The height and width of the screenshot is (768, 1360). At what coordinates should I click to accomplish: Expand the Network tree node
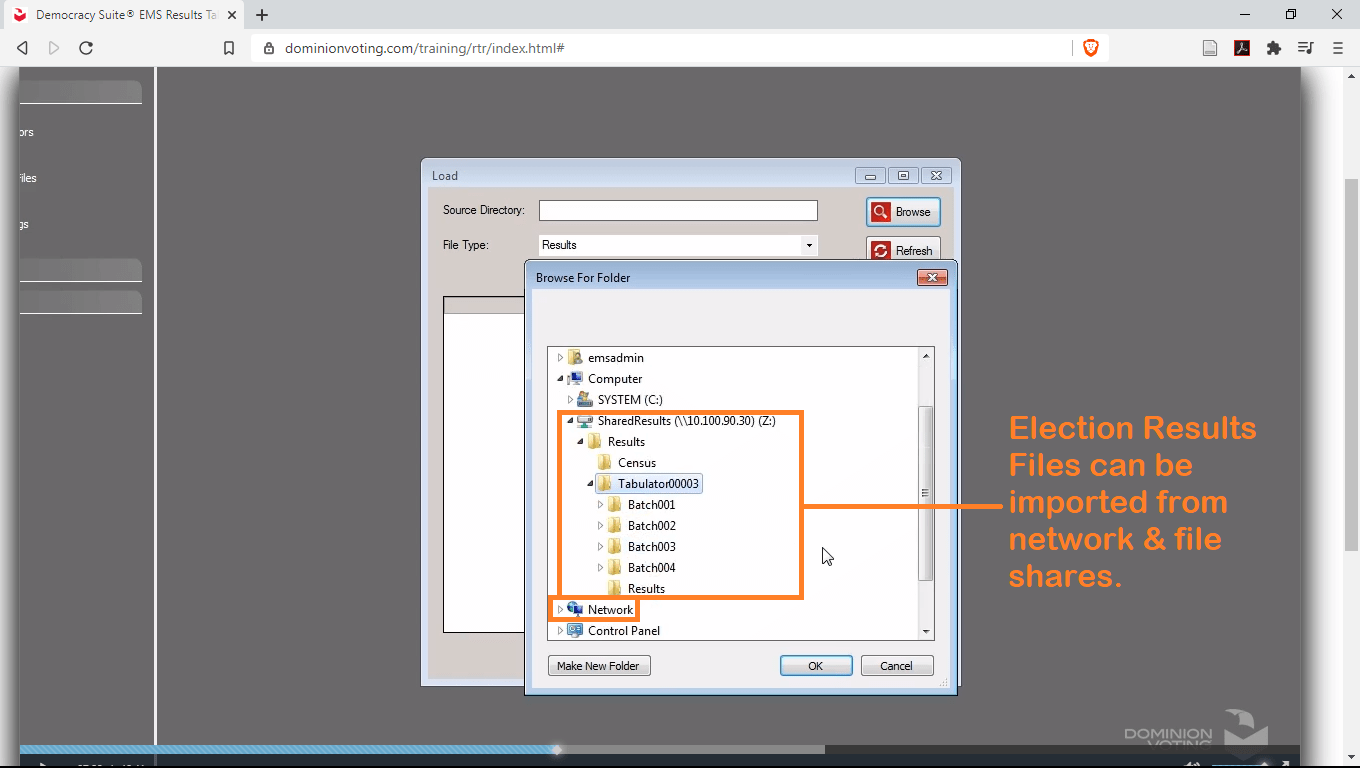pos(560,610)
